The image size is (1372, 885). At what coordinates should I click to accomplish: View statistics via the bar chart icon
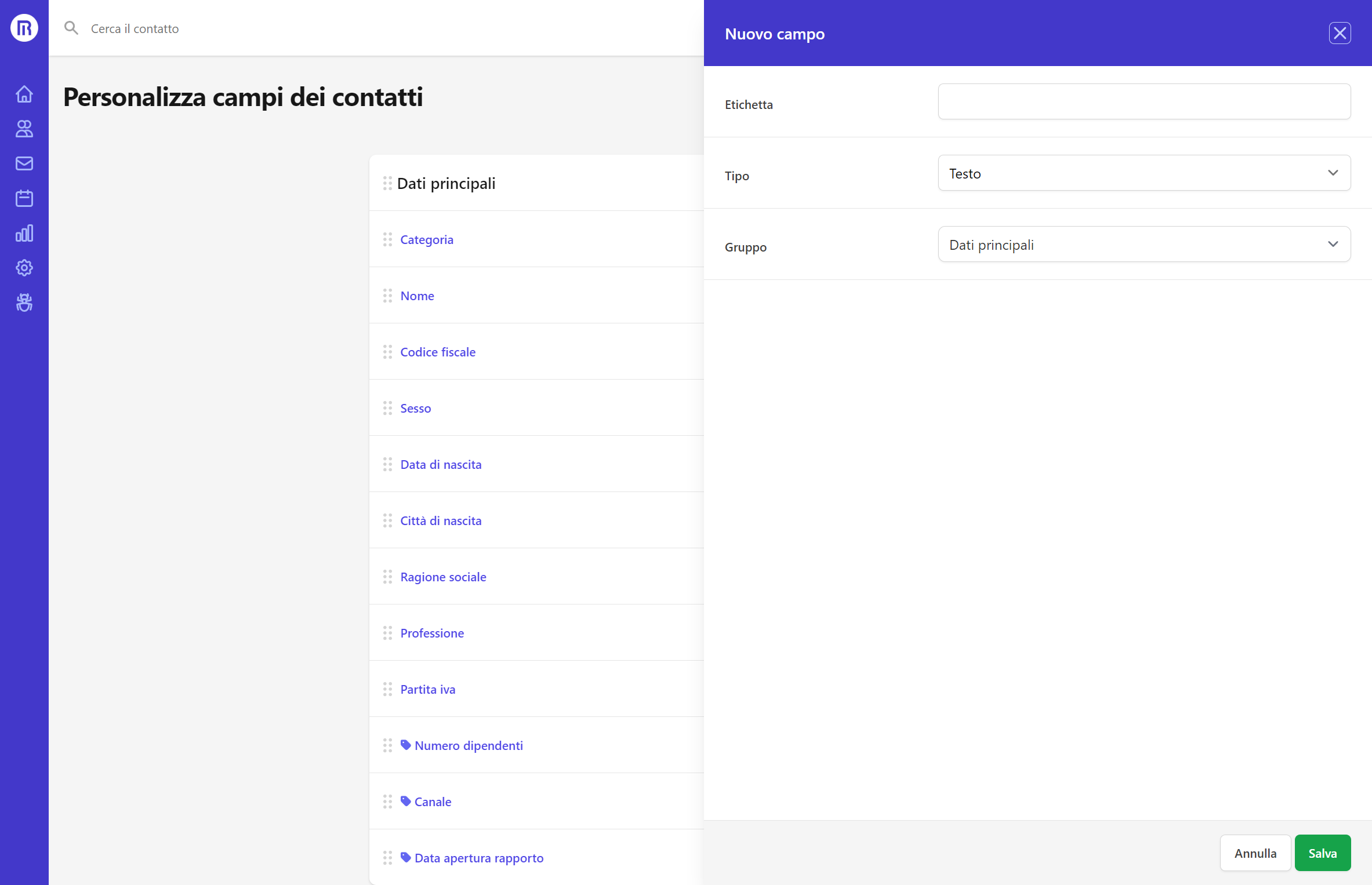point(24,233)
